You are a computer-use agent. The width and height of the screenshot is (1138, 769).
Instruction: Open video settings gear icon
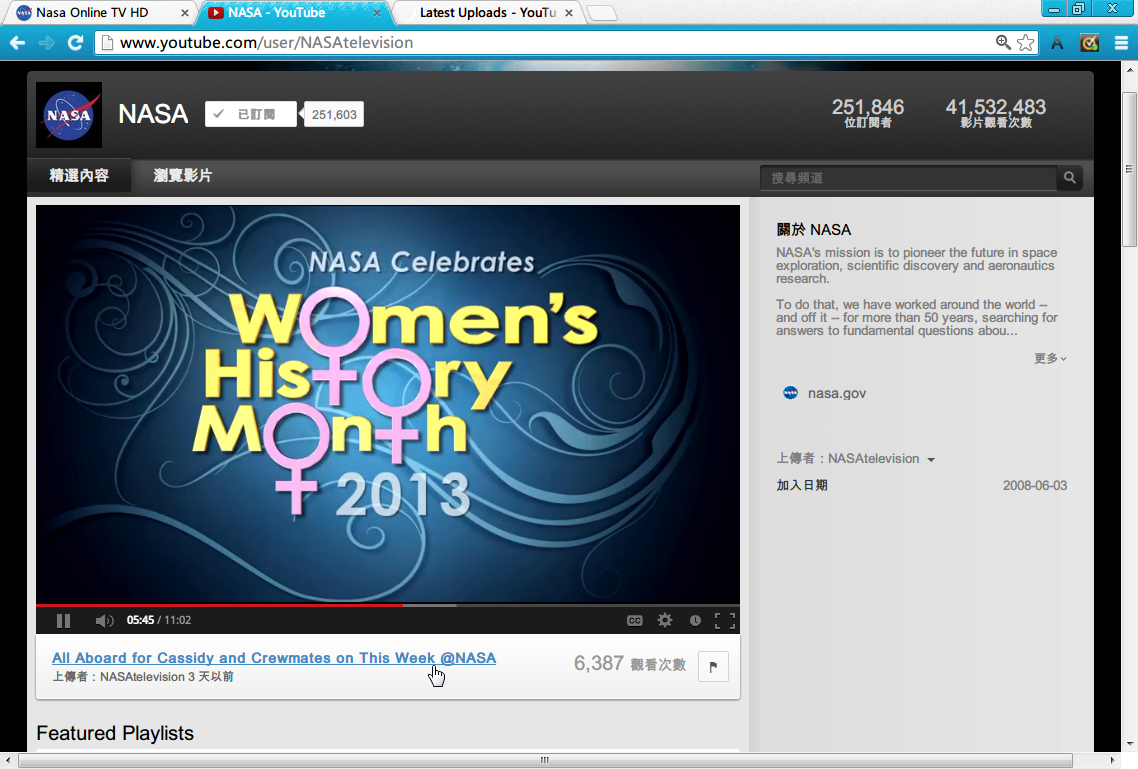click(665, 620)
